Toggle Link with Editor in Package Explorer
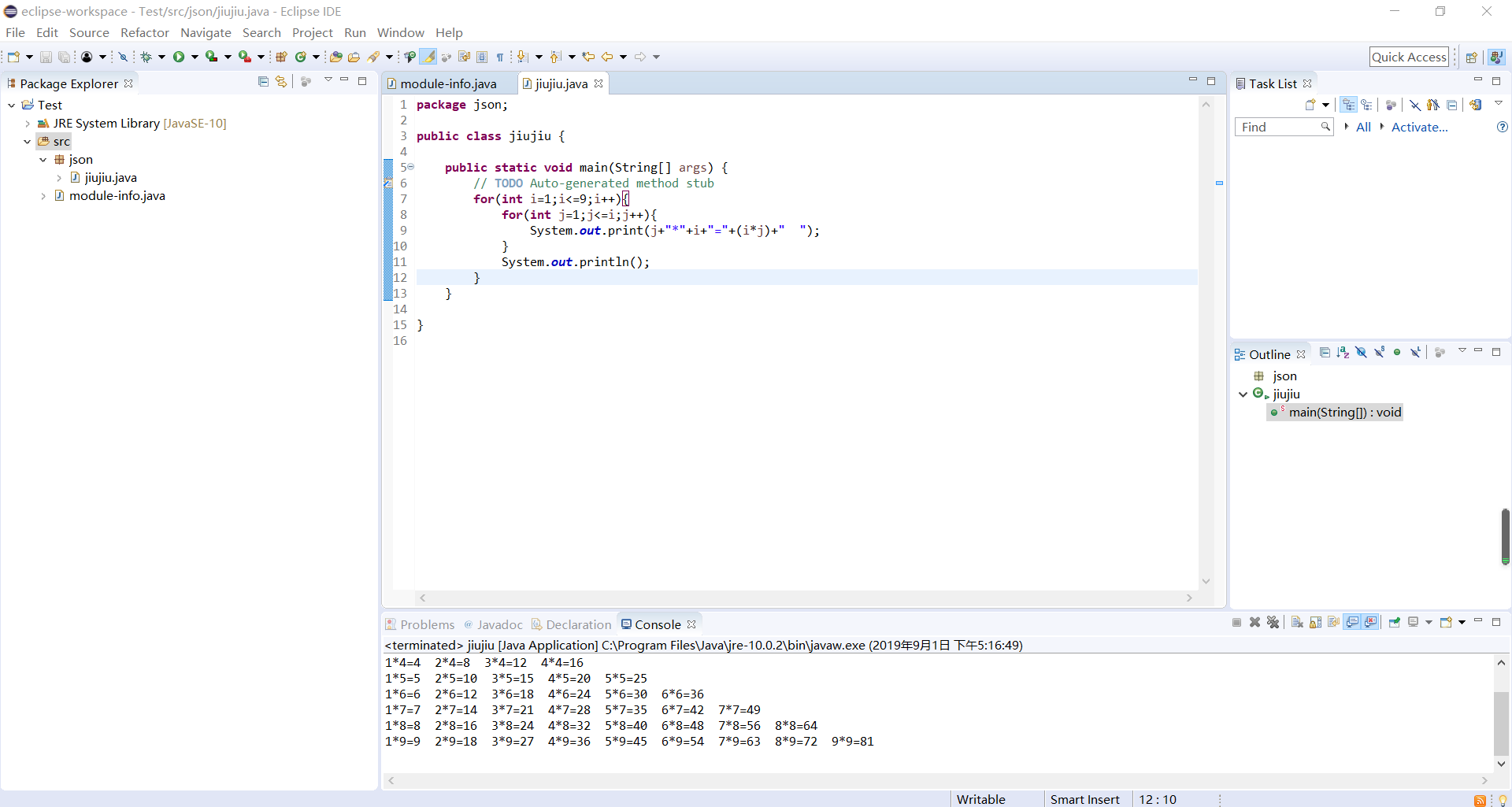The width and height of the screenshot is (1512, 807). pos(281,82)
